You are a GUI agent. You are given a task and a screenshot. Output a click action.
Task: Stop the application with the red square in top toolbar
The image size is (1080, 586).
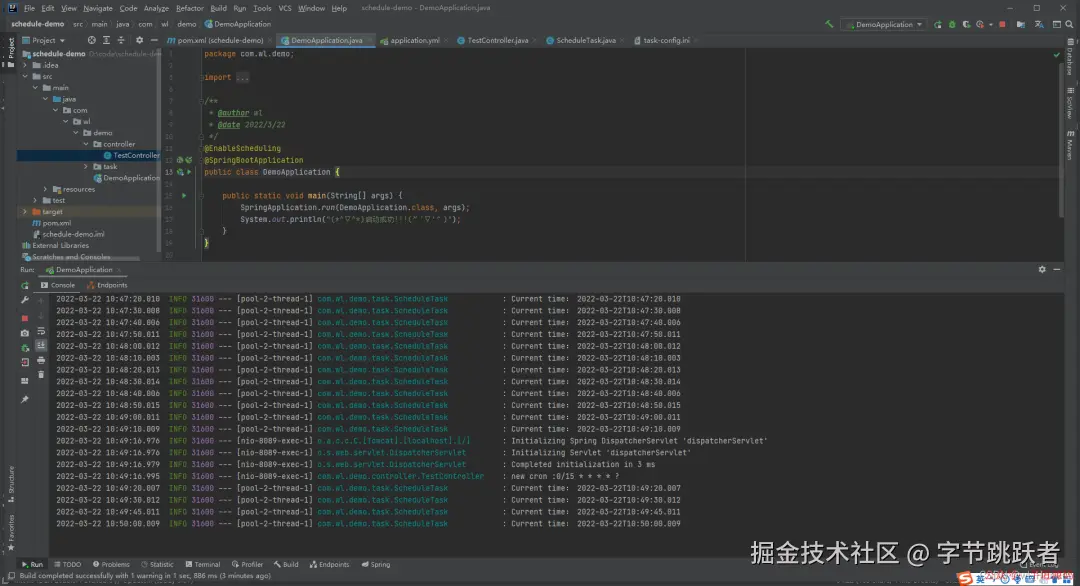[x=1003, y=24]
